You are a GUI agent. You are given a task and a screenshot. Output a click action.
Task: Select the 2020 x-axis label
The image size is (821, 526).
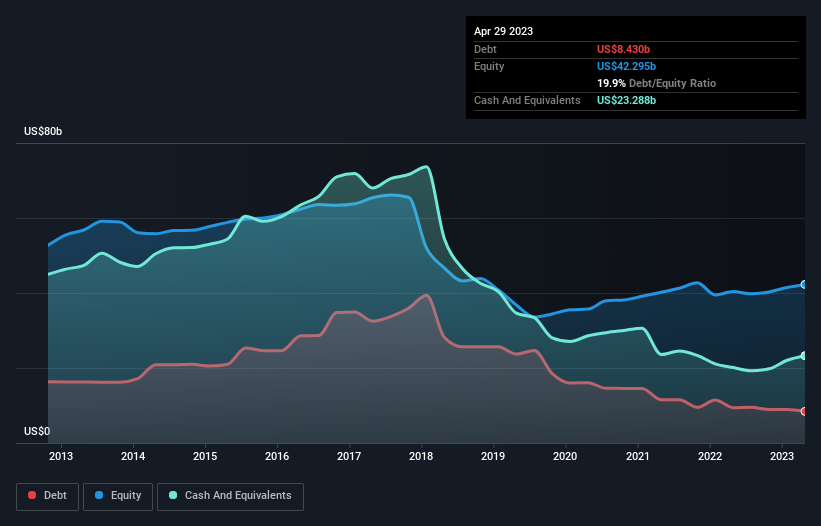coord(565,456)
